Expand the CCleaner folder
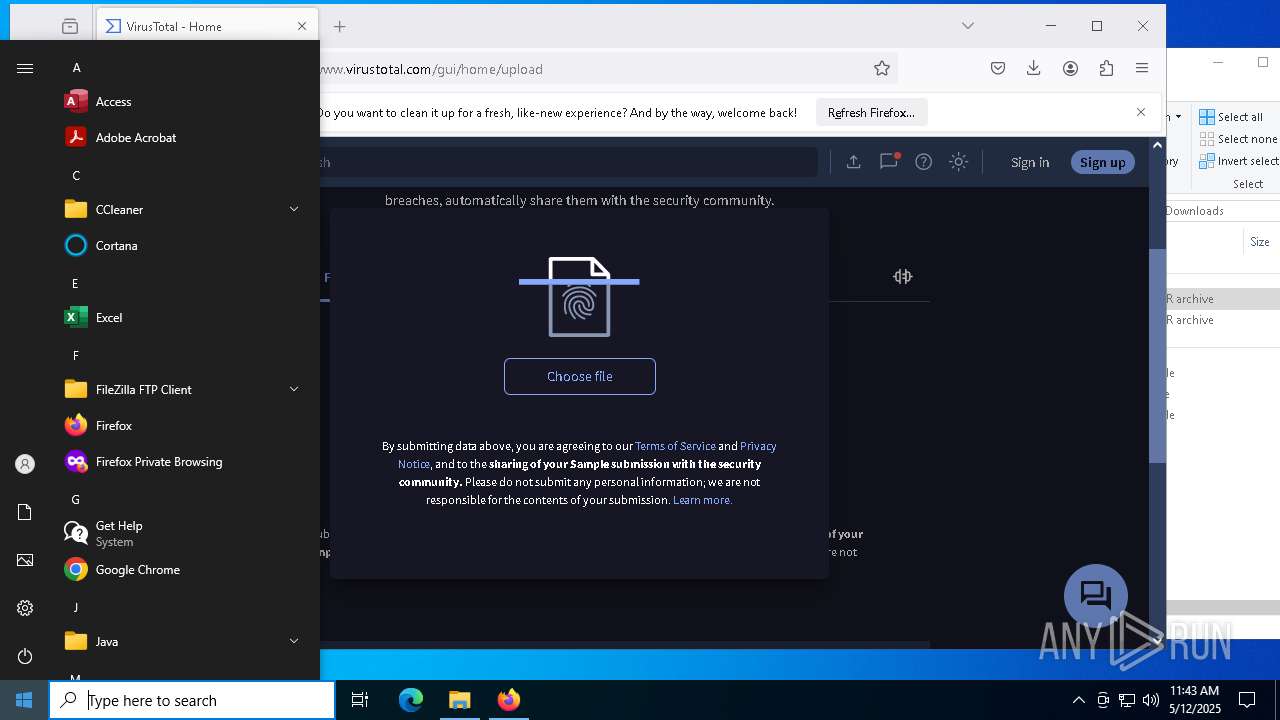Viewport: 1280px width, 720px height. (294, 209)
